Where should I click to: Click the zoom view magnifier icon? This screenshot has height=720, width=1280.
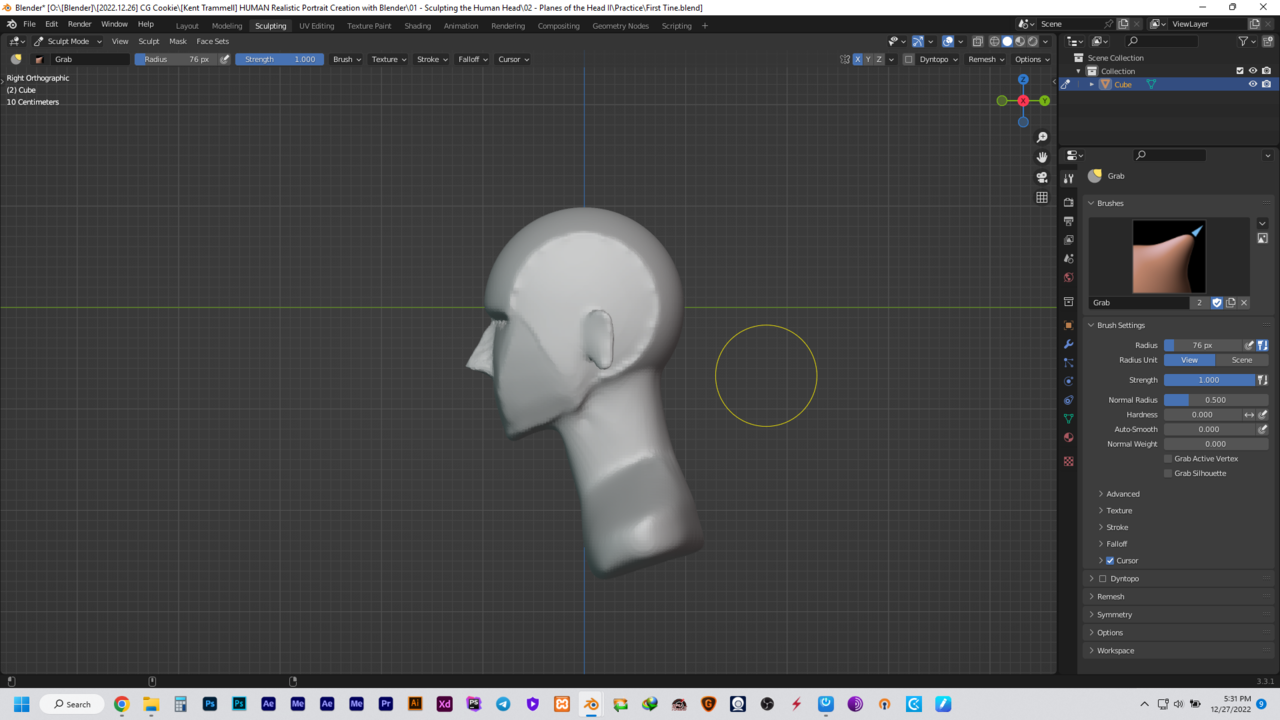(x=1042, y=137)
